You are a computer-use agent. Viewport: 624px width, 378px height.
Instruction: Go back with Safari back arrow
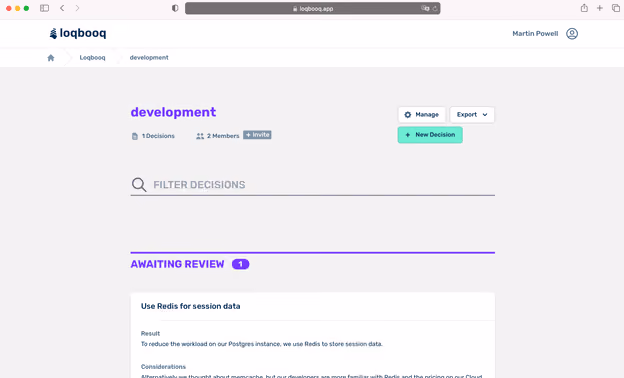click(x=62, y=8)
